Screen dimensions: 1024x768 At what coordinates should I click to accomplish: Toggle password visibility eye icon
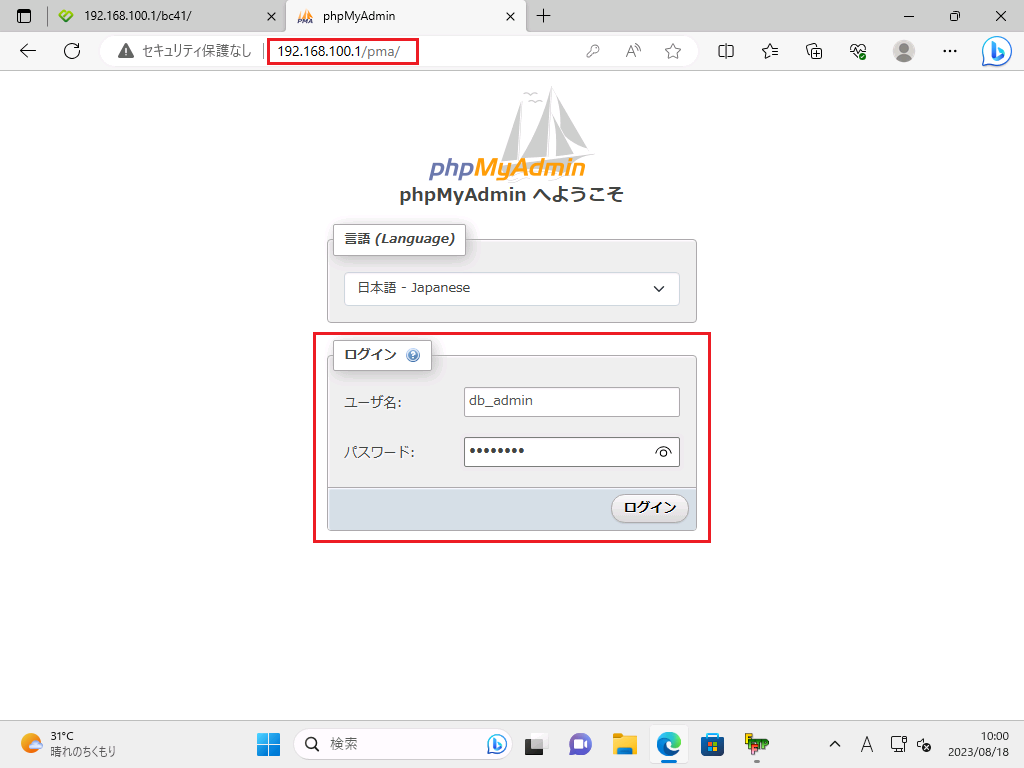click(663, 452)
